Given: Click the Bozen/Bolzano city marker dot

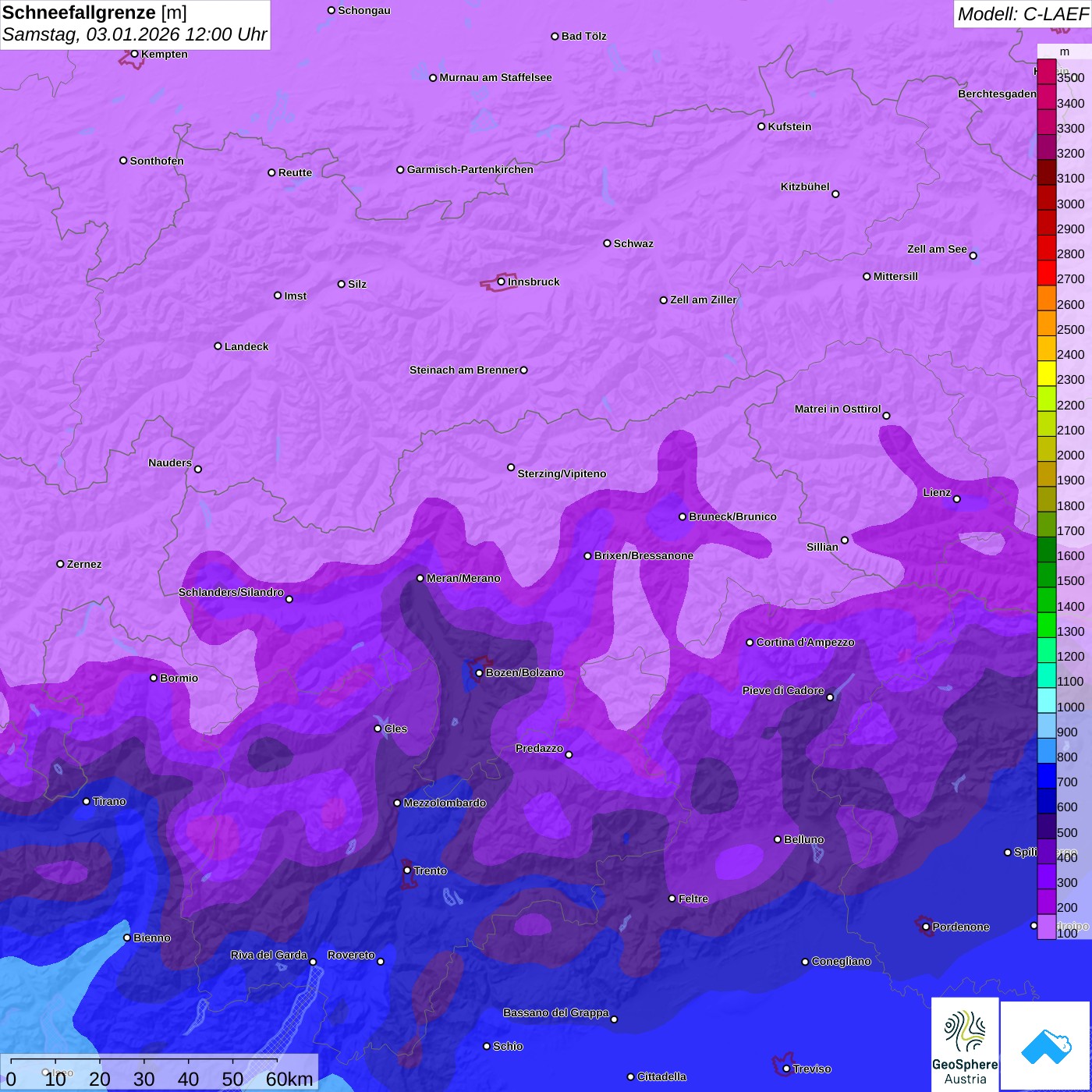Looking at the screenshot, I should [479, 673].
